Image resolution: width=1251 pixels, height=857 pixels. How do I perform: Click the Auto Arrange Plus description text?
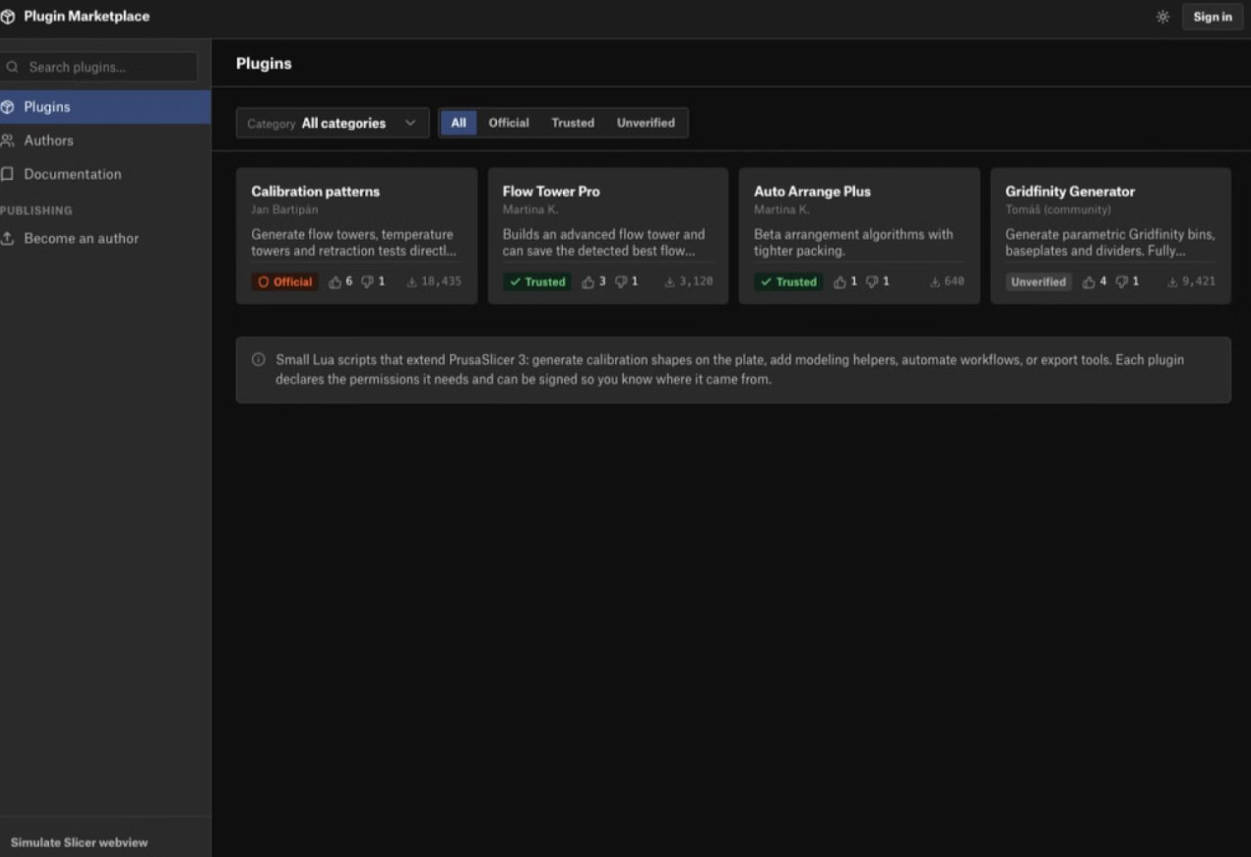point(854,242)
